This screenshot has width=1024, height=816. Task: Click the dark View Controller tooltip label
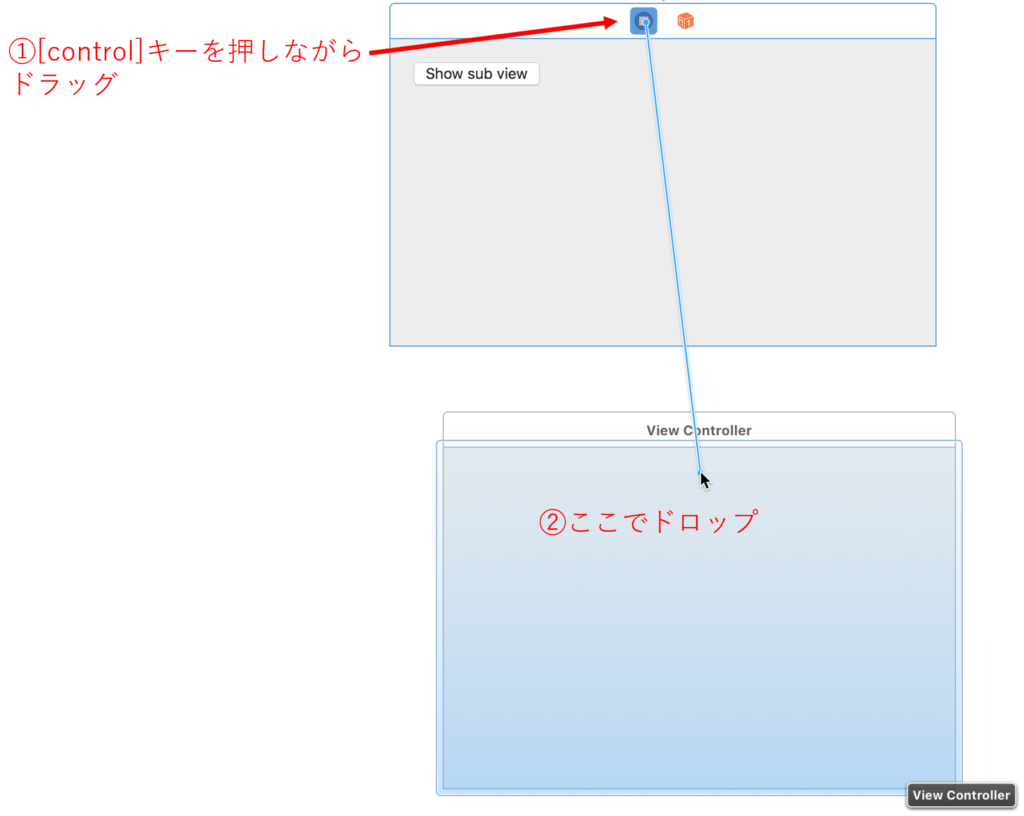(960, 795)
